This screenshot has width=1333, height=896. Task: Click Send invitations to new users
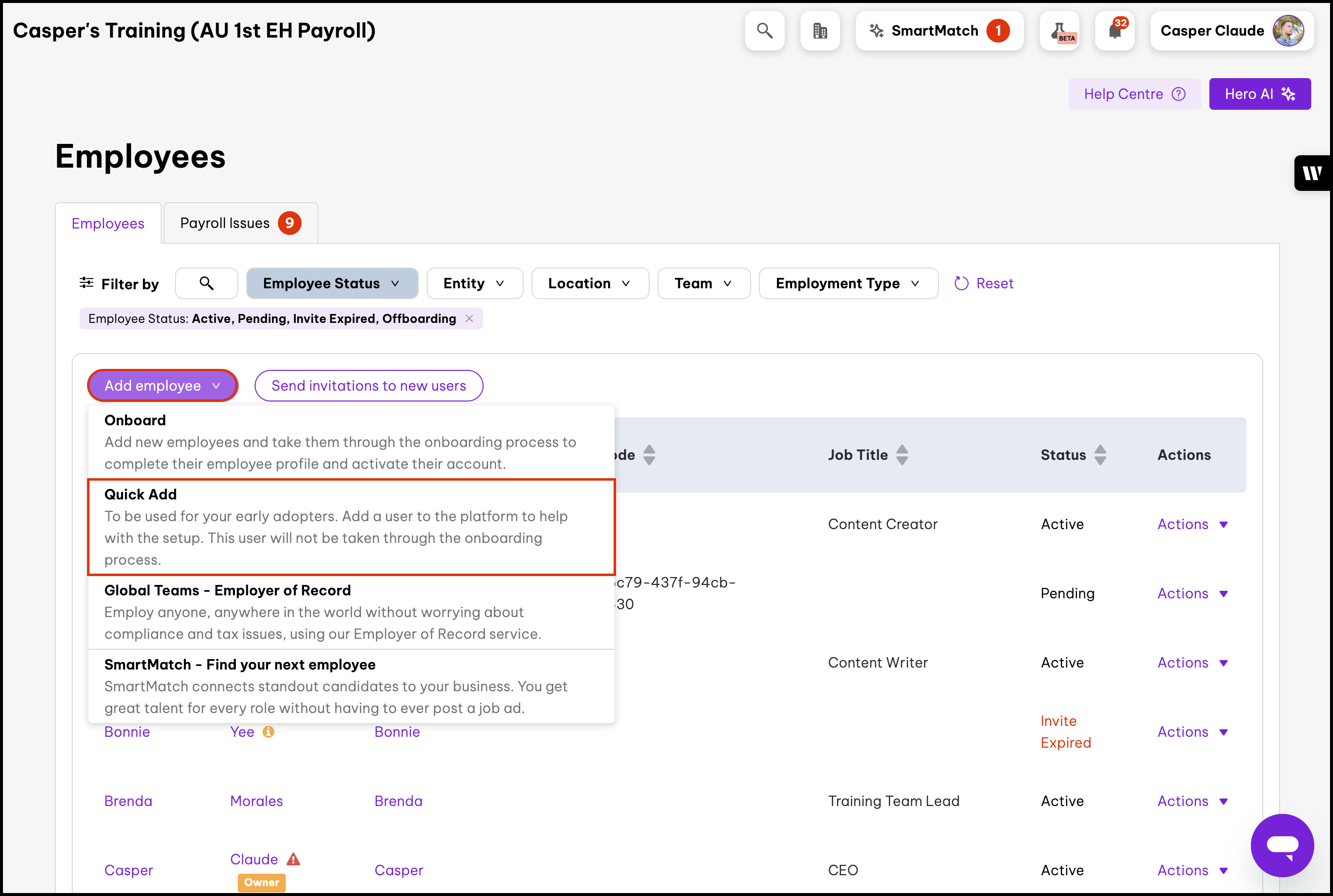pyautogui.click(x=368, y=386)
